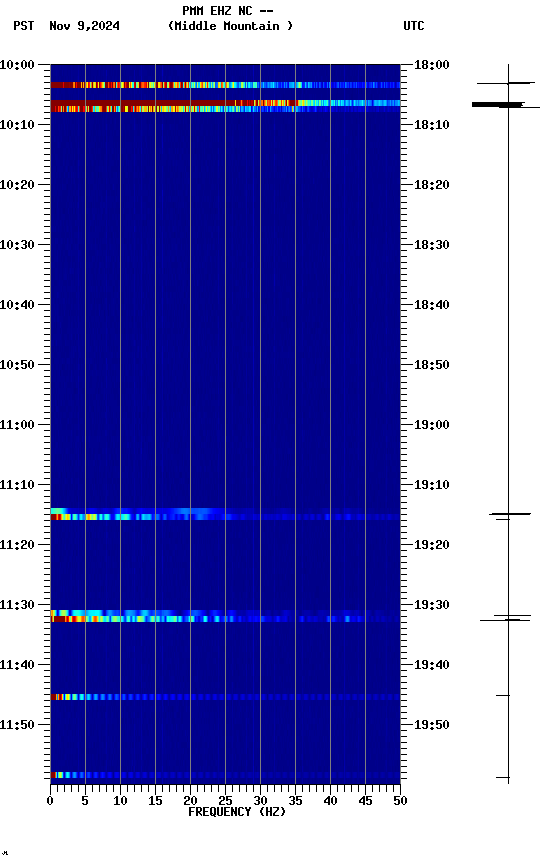The image size is (552, 864).
Task: Click the 10:00 PST time label
Action: point(17,65)
